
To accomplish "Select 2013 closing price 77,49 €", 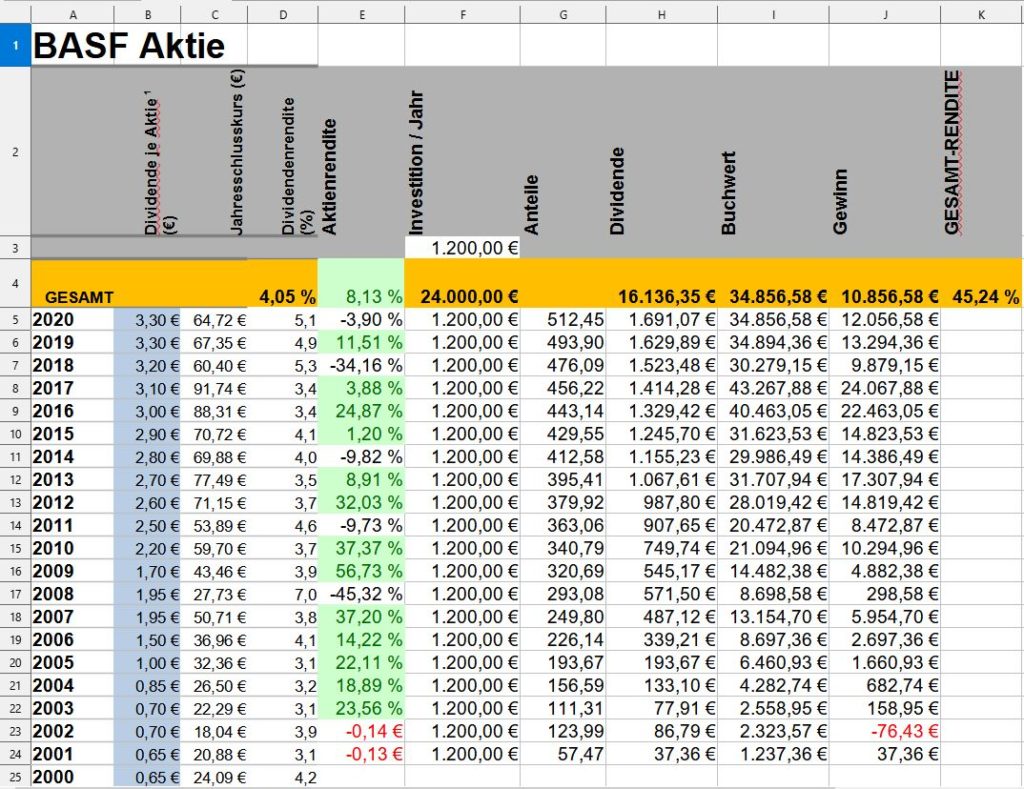I will (x=214, y=479).
